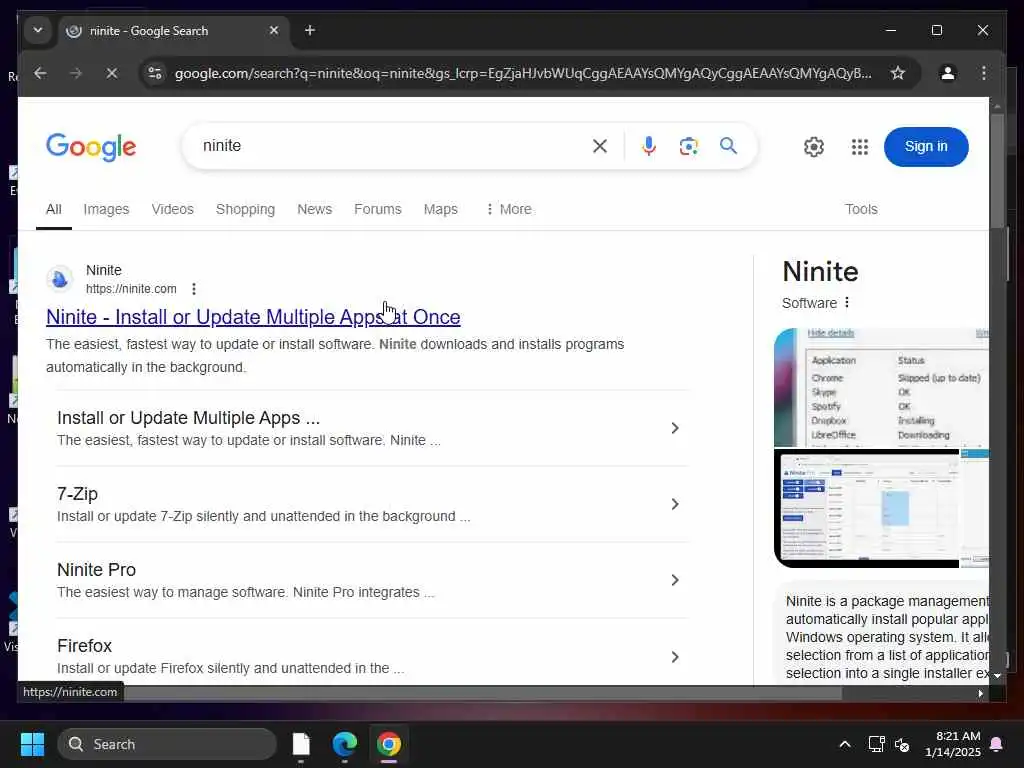Click Chrome icon in taskbar
1024x768 pixels.
389,744
